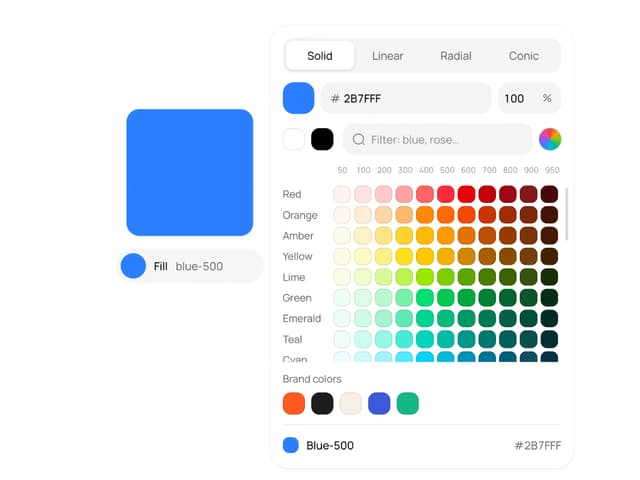Click the current blue color preview swatch
Screen dimensions: 640x480
[x=298, y=98]
